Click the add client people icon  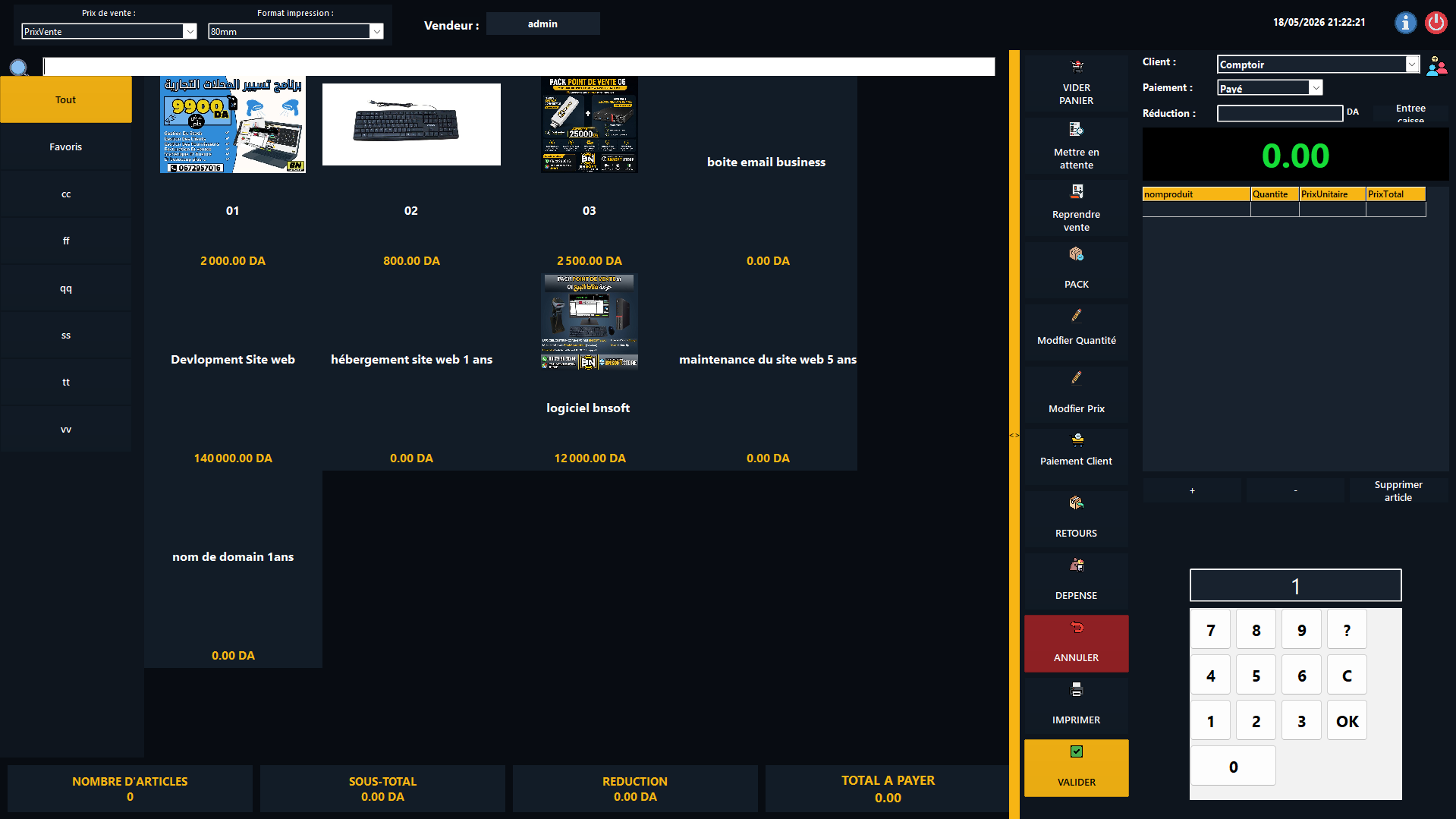click(x=1436, y=65)
